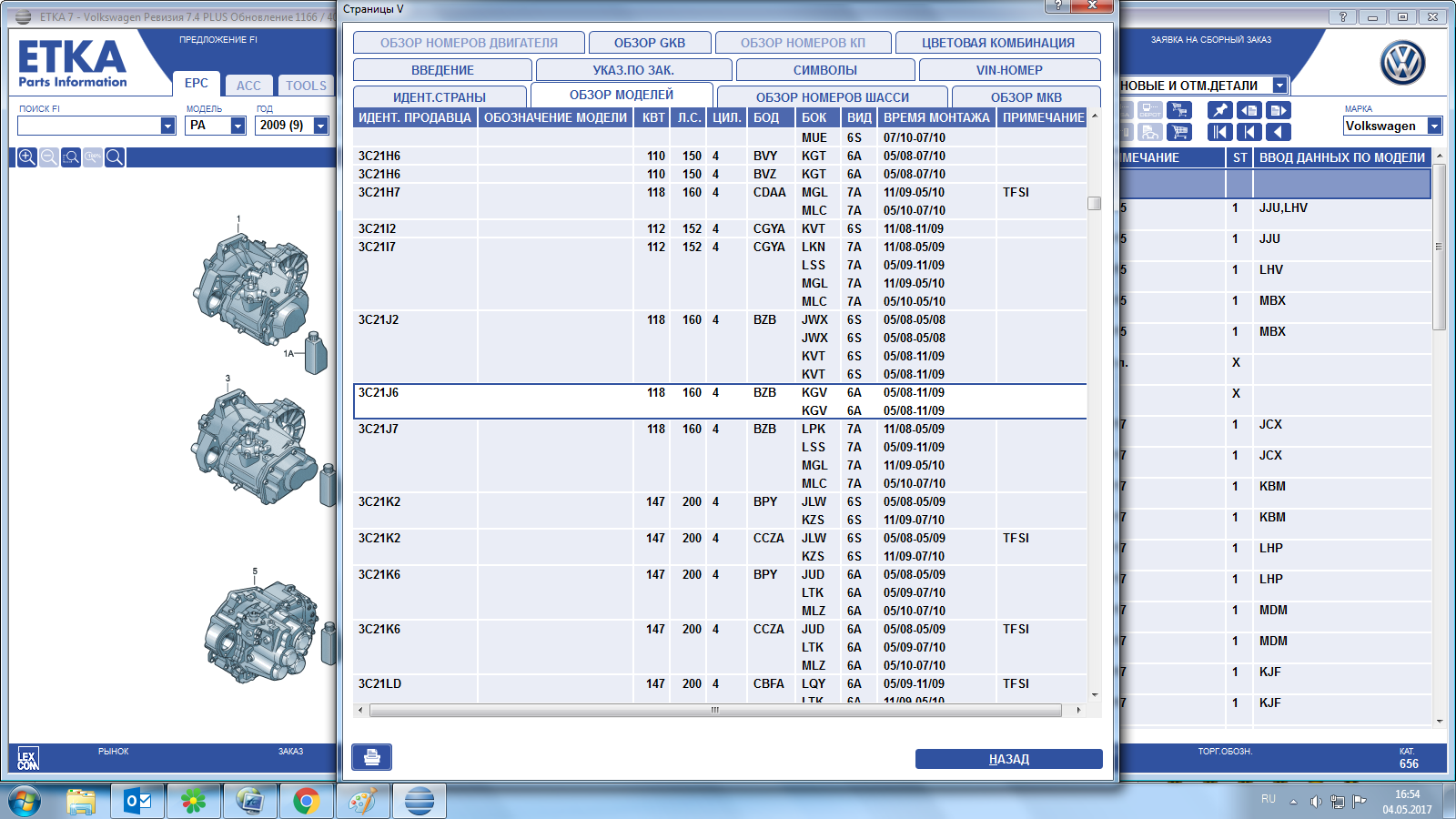Print the model overview page
The height and width of the screenshot is (819, 1456).
[x=371, y=757]
